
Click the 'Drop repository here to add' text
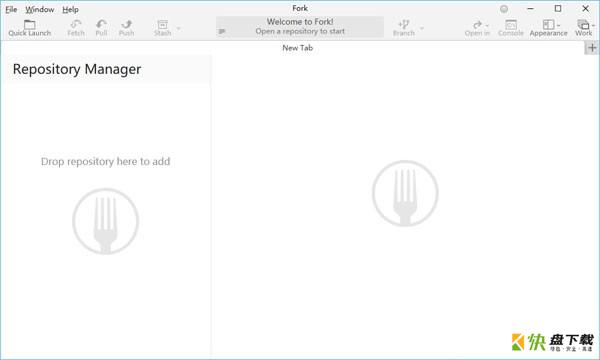(x=106, y=161)
